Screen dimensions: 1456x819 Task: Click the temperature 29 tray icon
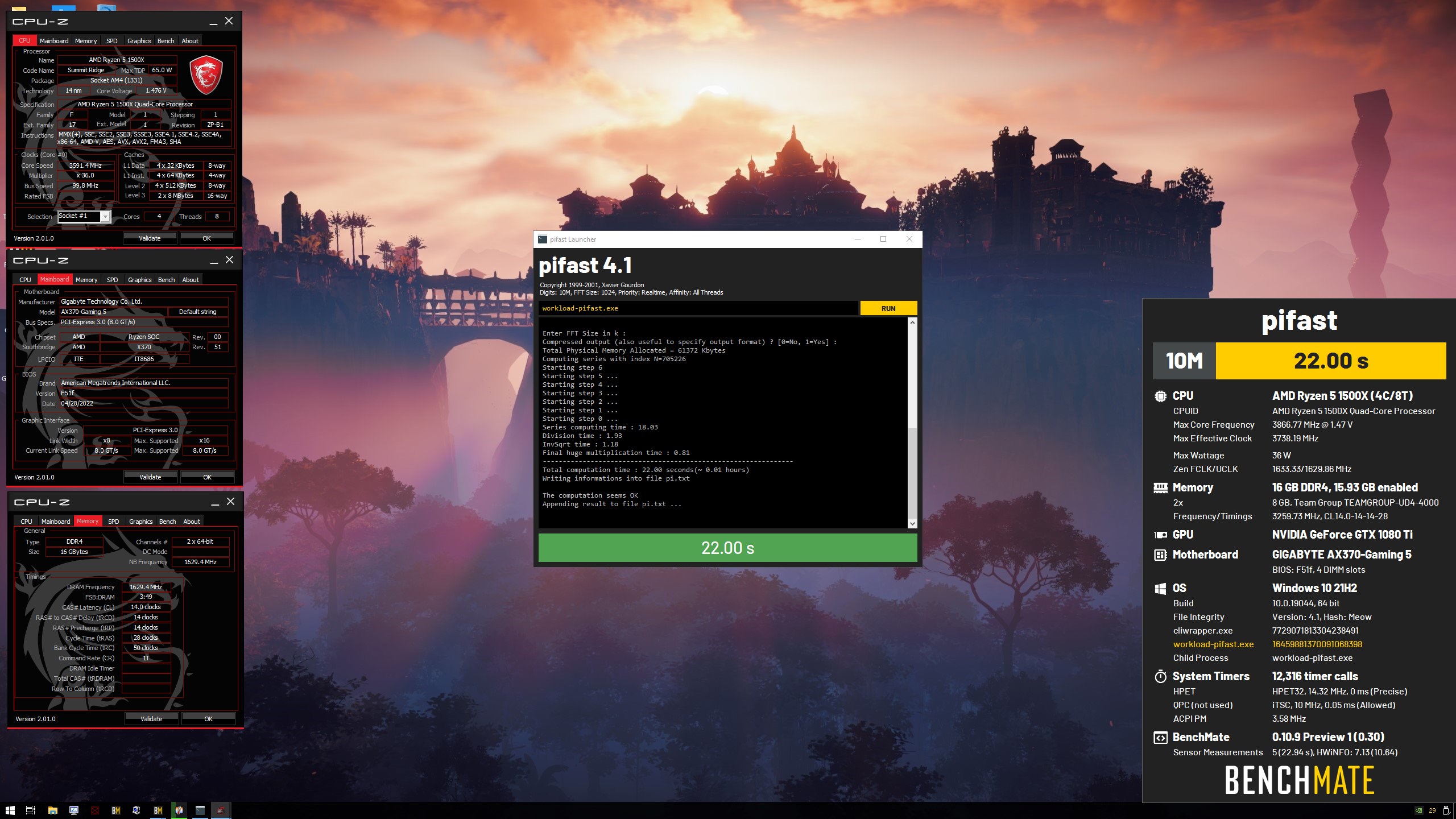(1432, 810)
